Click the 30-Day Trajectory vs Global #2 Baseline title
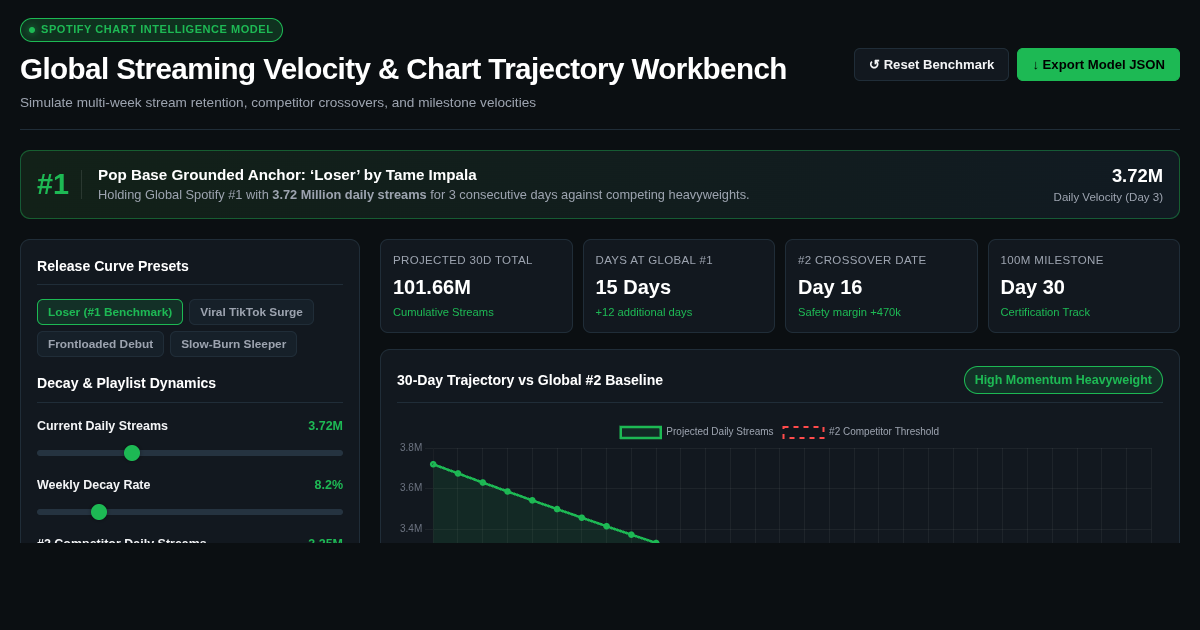This screenshot has width=1200, height=630. [530, 380]
